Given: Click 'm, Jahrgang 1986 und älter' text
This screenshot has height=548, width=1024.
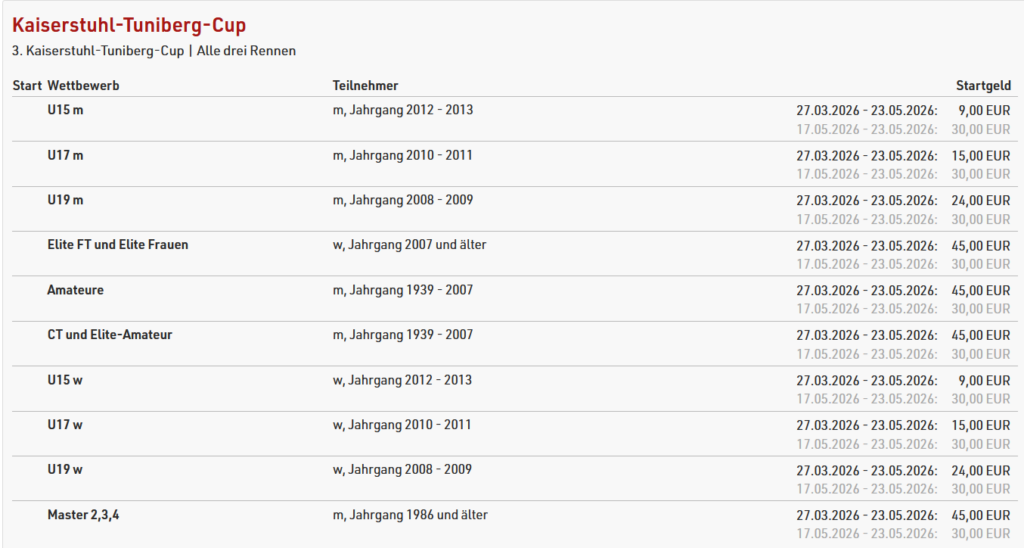Looking at the screenshot, I should (x=410, y=515).
